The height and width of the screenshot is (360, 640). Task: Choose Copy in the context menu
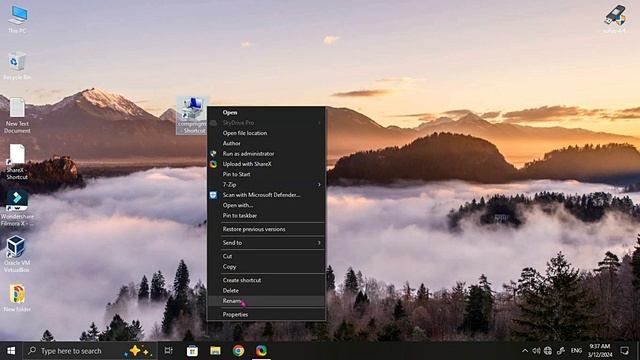click(x=267, y=267)
